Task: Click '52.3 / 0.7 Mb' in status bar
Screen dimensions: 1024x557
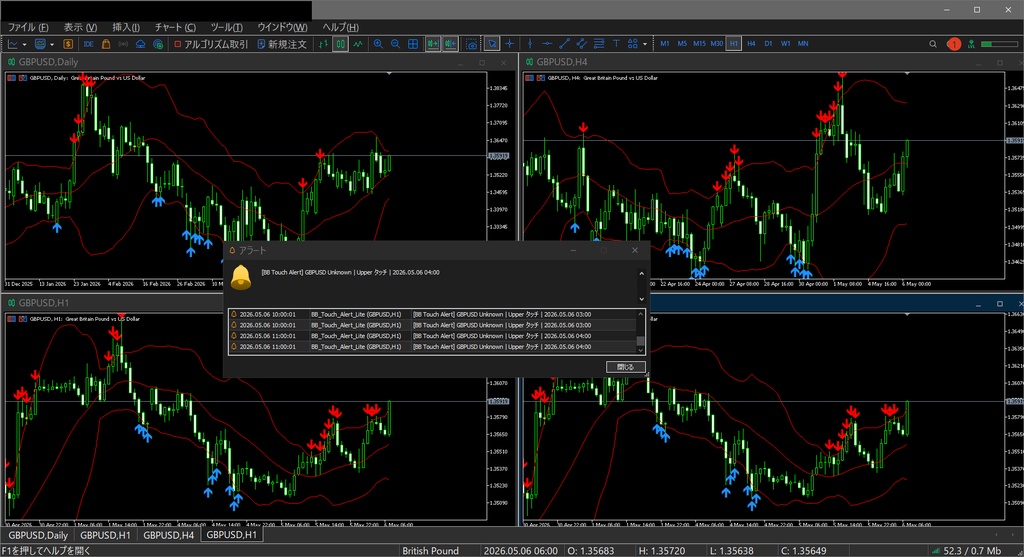Action: (972, 550)
